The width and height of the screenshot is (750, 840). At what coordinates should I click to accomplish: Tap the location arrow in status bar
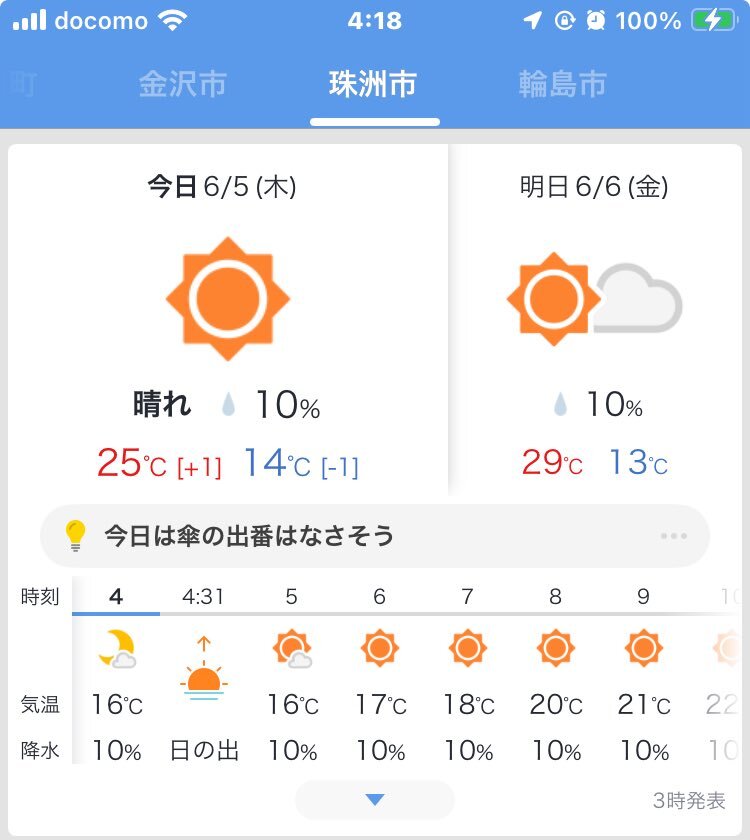[535, 20]
